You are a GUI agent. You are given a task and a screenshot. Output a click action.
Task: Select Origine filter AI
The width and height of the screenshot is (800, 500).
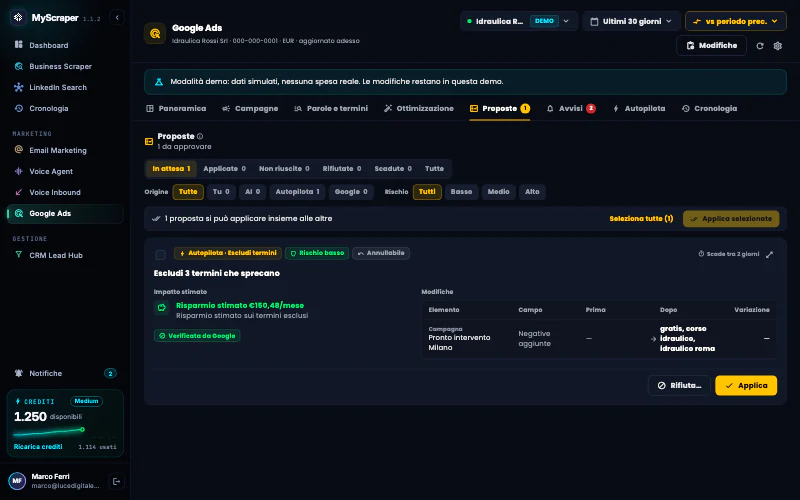[x=253, y=192]
